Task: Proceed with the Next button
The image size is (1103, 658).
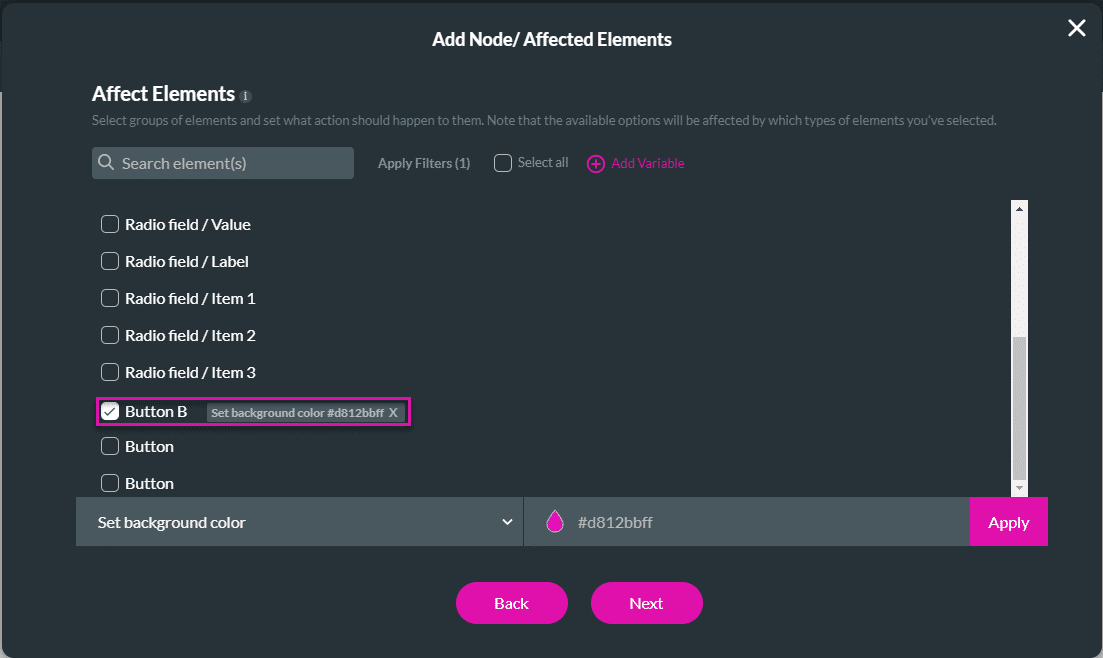Action: tap(646, 603)
